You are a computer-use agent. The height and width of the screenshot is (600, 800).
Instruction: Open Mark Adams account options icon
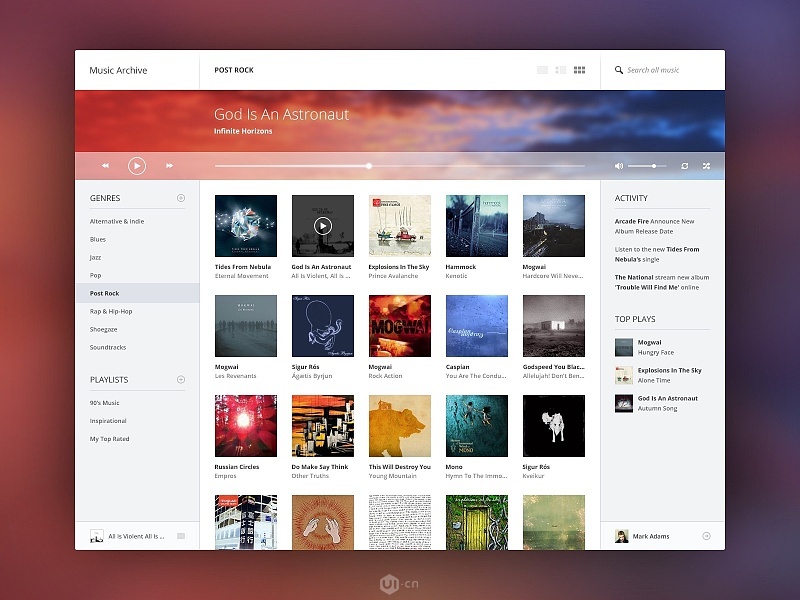click(706, 536)
